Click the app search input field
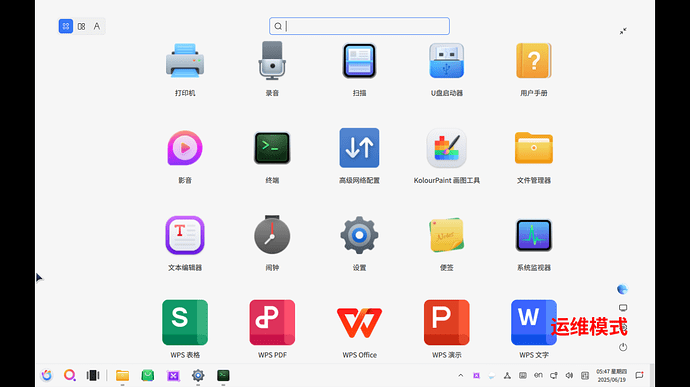This screenshot has height=387, width=690. (x=359, y=26)
